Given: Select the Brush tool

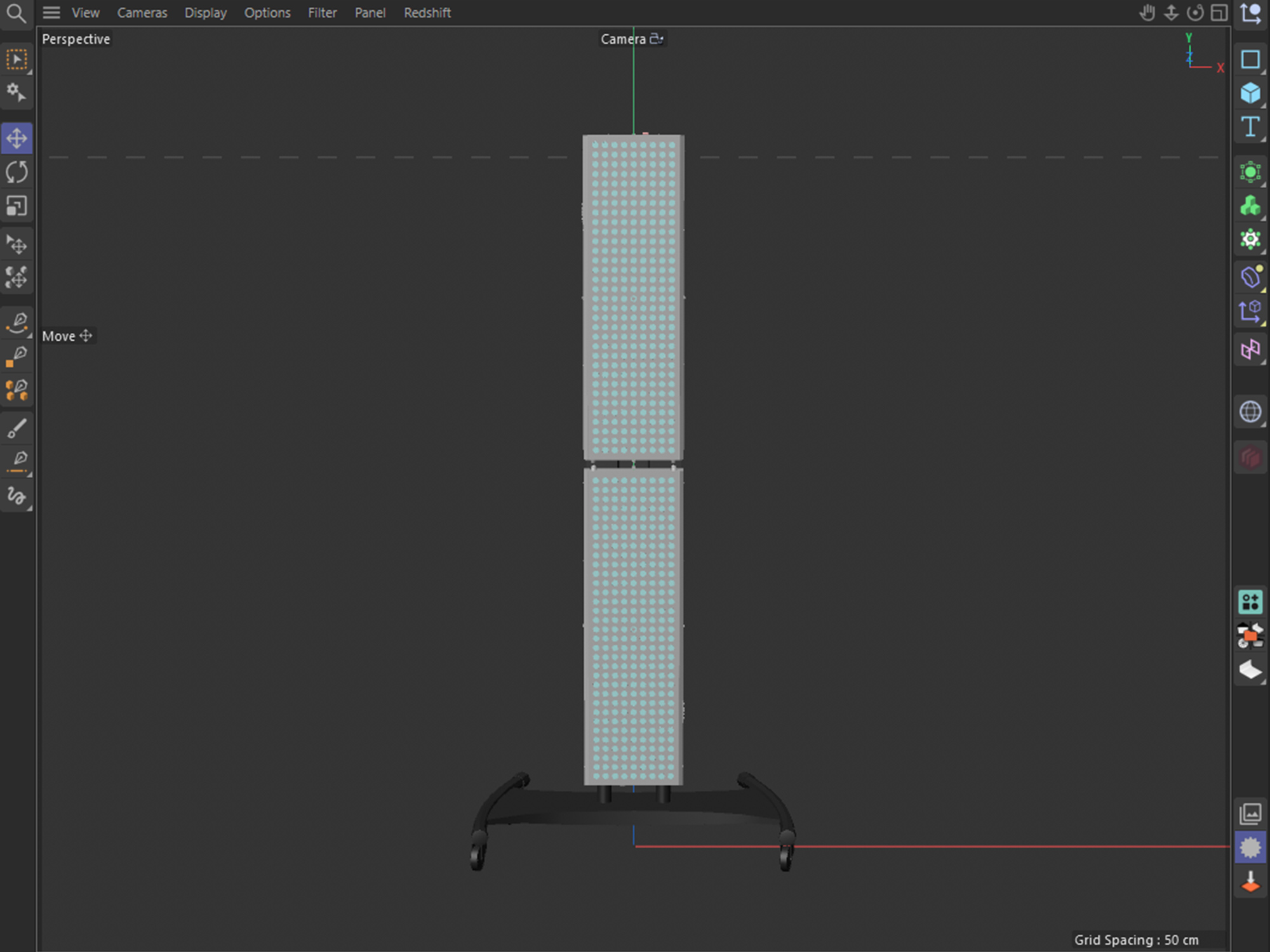Looking at the screenshot, I should pos(17,428).
